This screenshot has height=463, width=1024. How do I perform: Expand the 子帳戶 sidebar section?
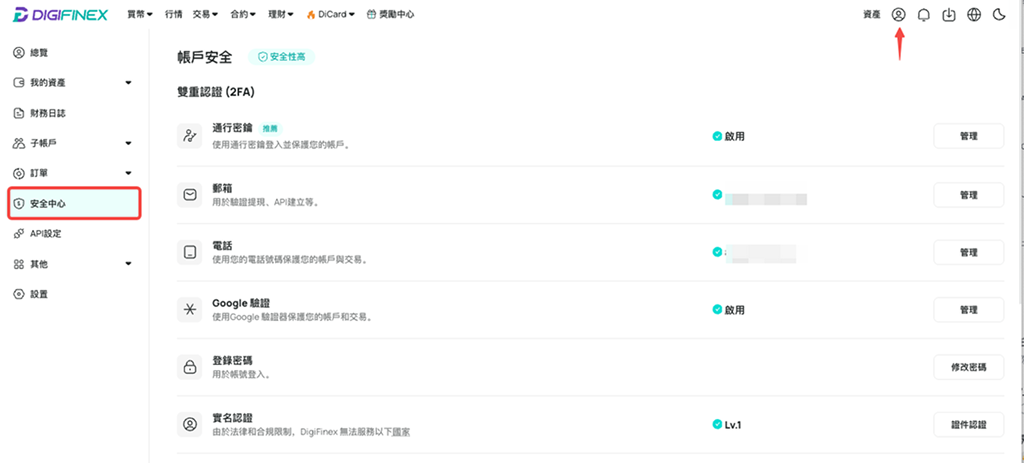click(x=73, y=143)
